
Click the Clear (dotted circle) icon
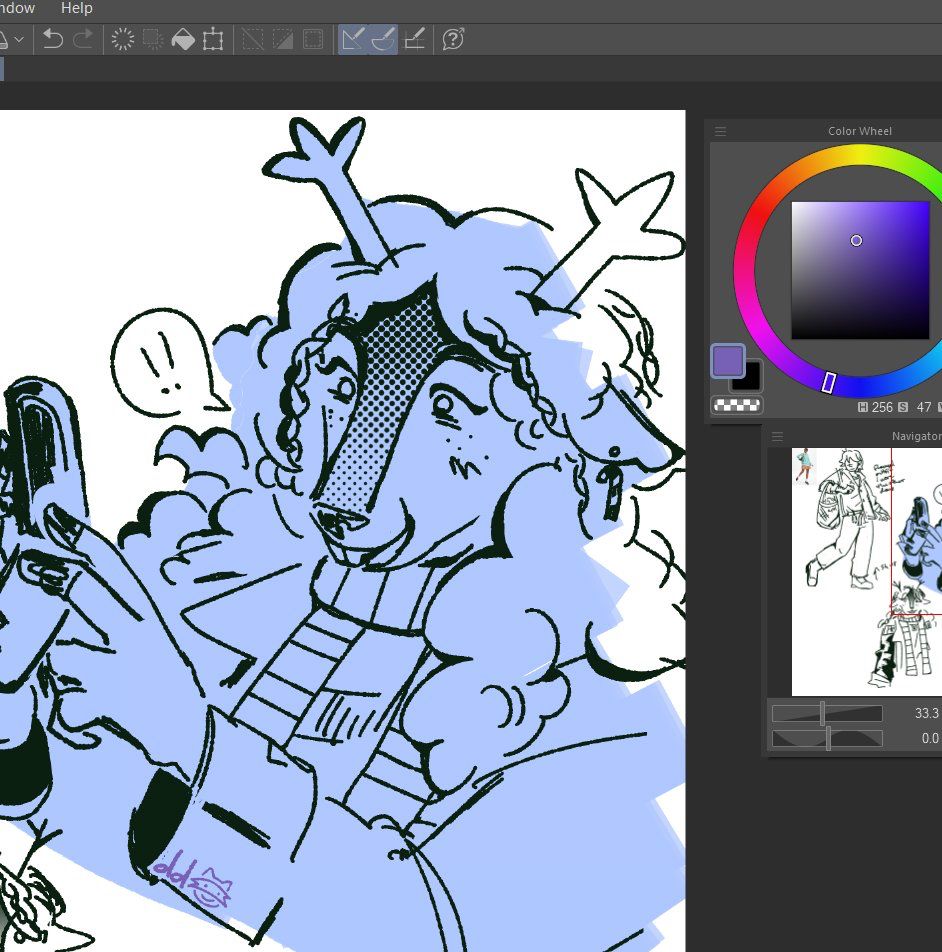[123, 39]
